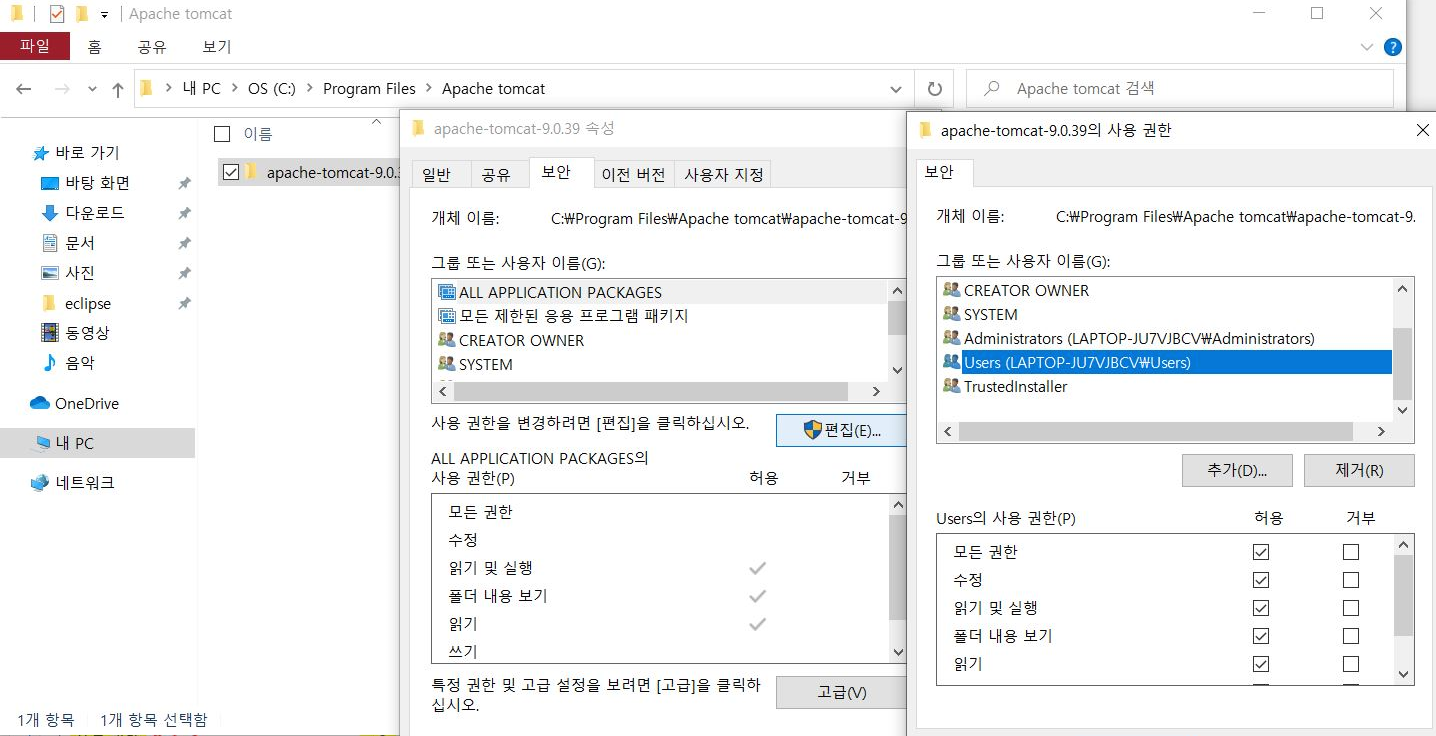Close the apache-tomcat-9.0.39 사용 권한 dialog
Image resolution: width=1436 pixels, height=736 pixels.
pyautogui.click(x=1423, y=130)
